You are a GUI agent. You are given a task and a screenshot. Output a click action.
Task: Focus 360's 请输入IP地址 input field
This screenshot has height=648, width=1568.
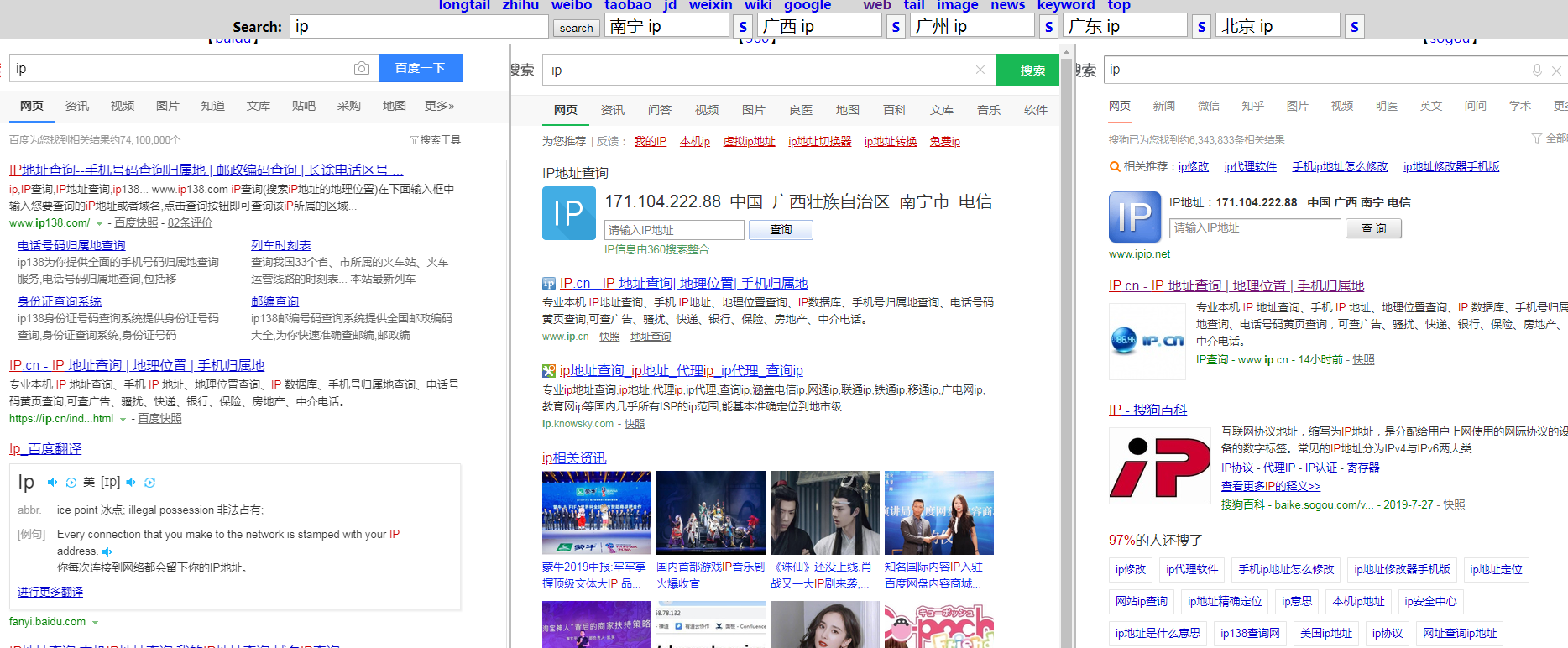(x=675, y=230)
